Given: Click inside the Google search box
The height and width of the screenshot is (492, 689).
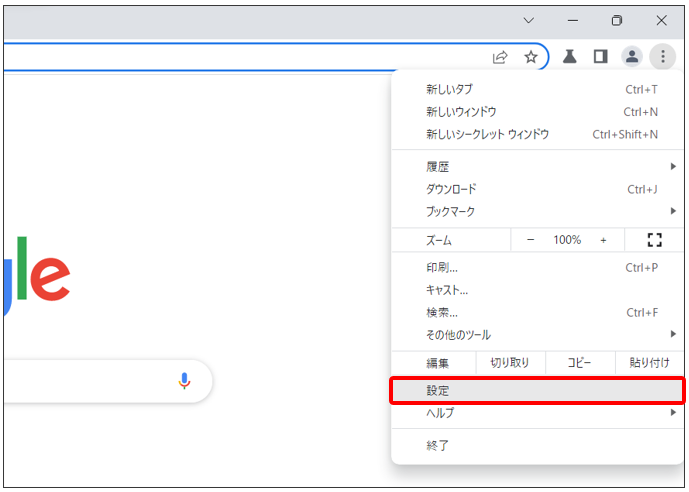Looking at the screenshot, I should (101, 381).
